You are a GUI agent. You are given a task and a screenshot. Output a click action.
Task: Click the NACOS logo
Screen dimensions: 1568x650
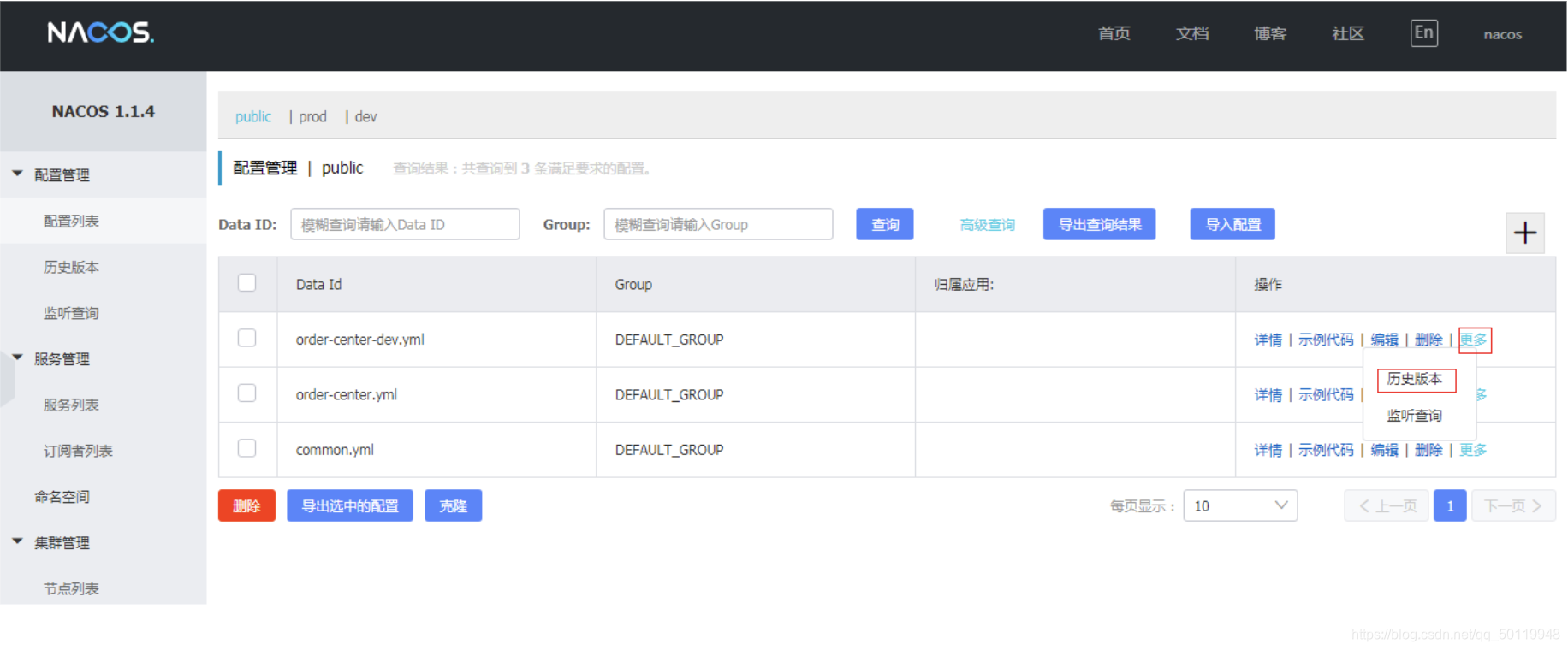click(100, 32)
